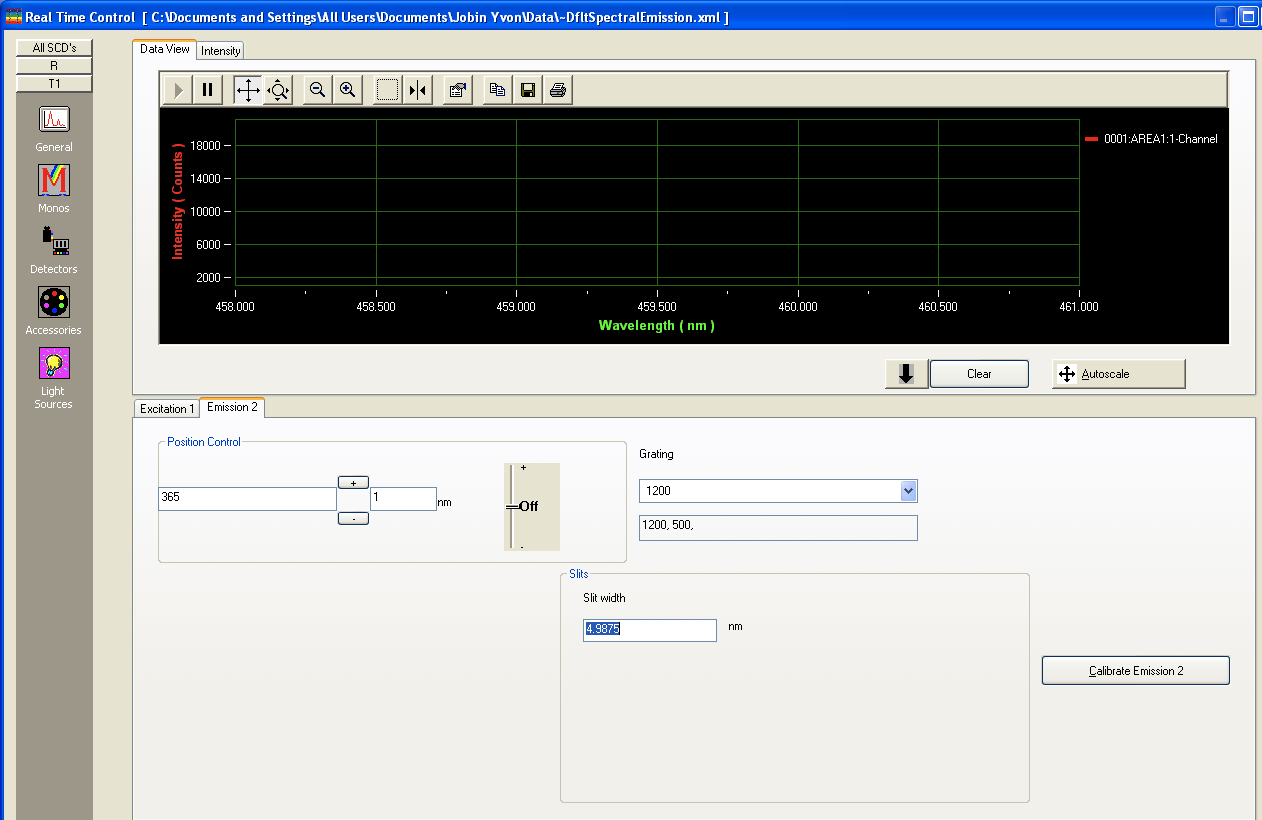Open the Monos settings icon

54,181
